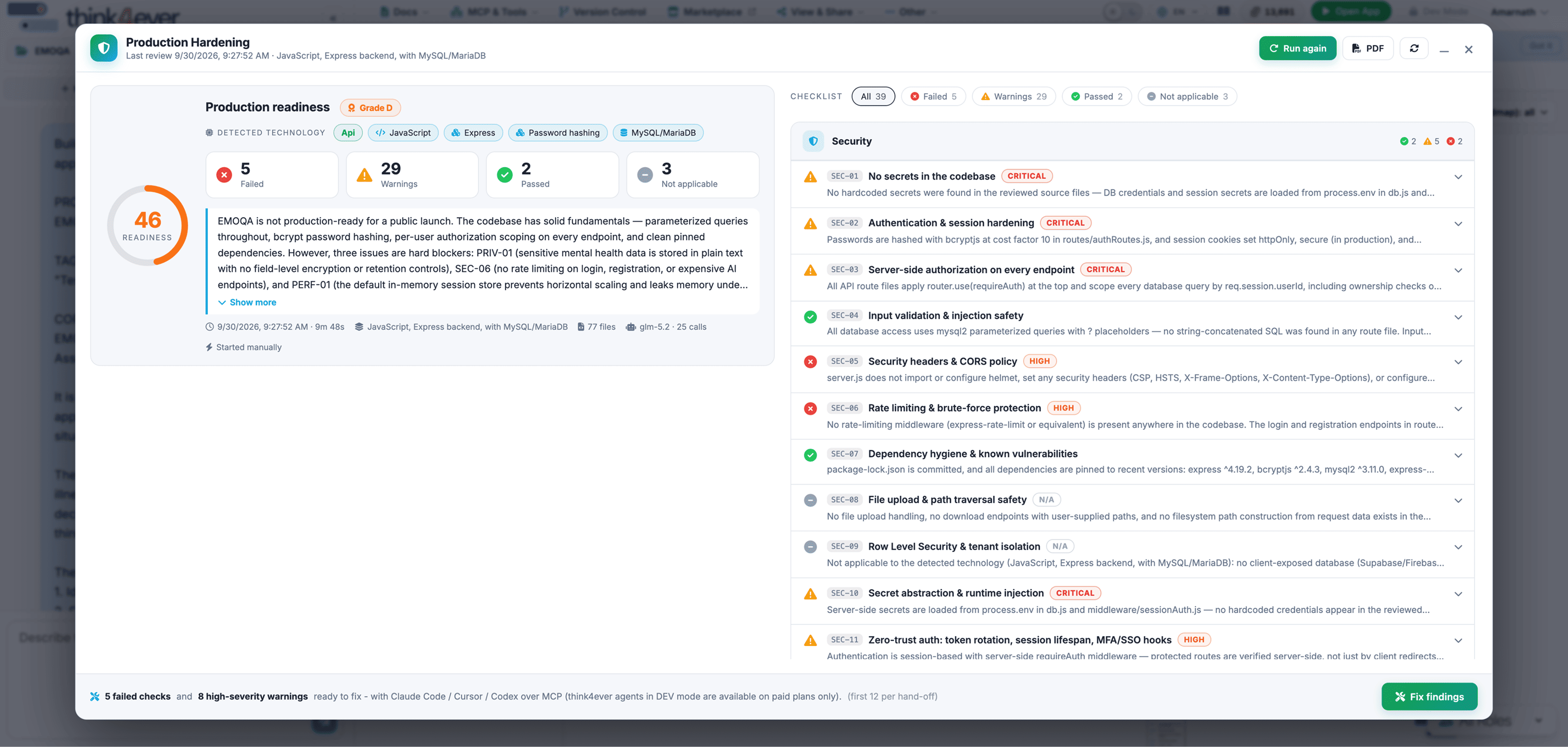Click the warning triangle in Warnings card
1568x747 pixels.
pyautogui.click(x=364, y=175)
